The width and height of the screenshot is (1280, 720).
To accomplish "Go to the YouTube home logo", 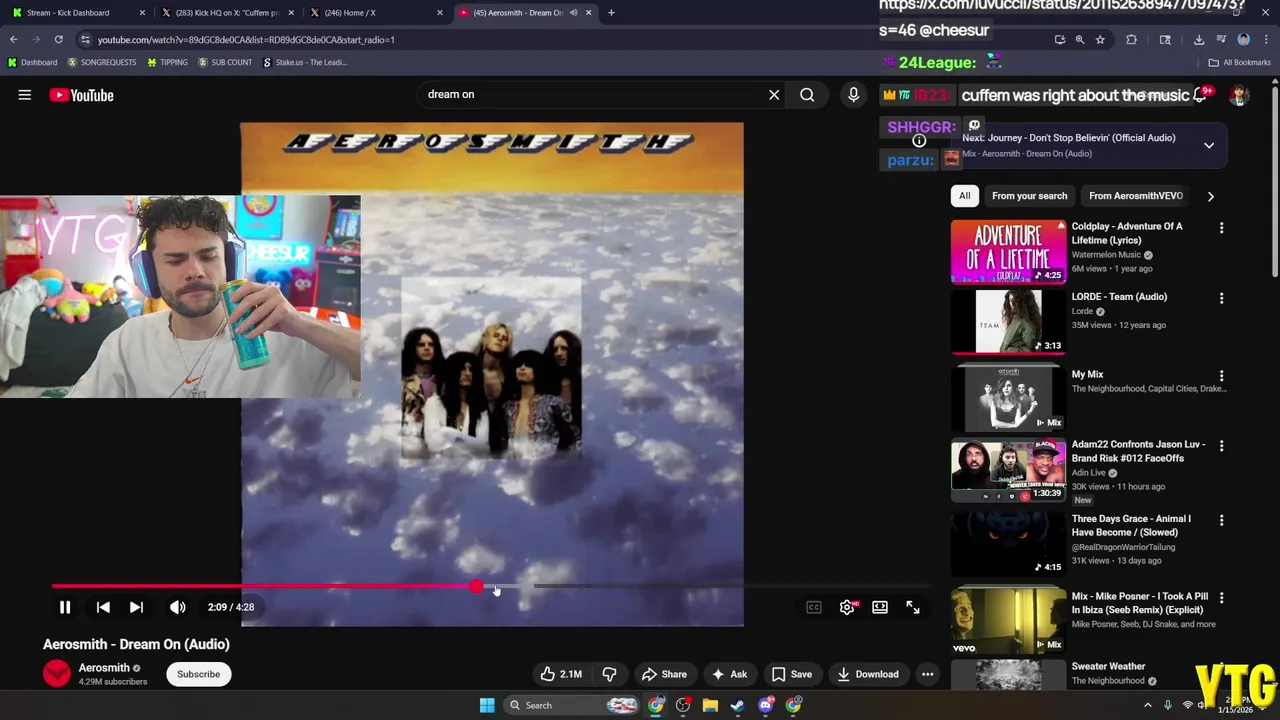I will pos(81,95).
